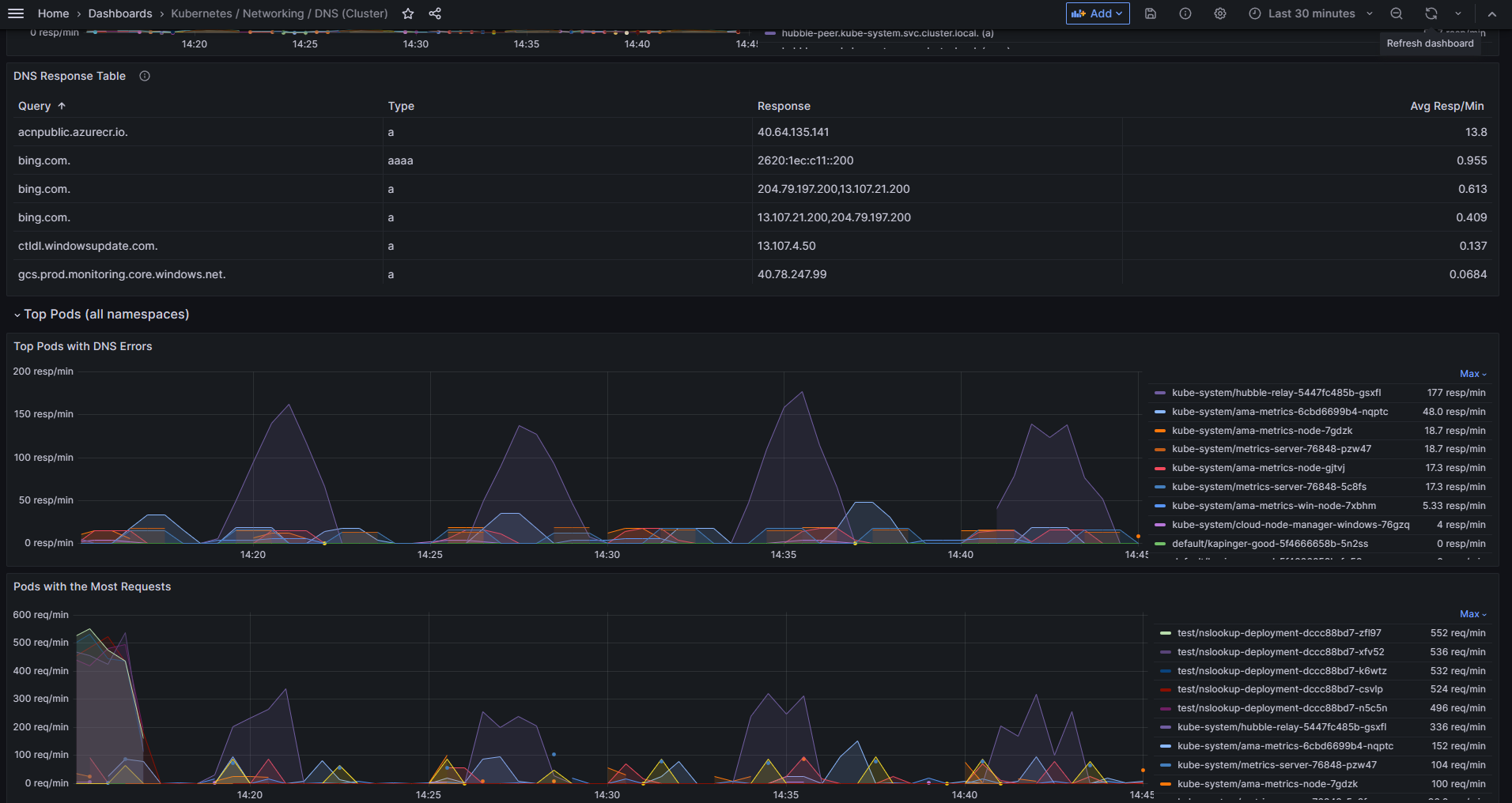The image size is (1512, 803).
Task: Star this dashboard as favorite
Action: point(408,13)
